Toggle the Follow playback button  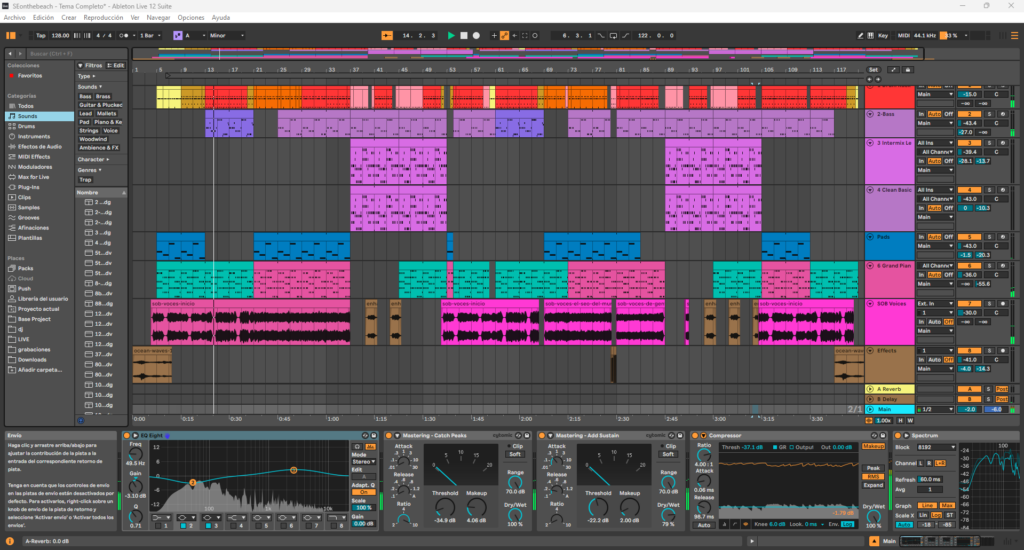(x=387, y=35)
